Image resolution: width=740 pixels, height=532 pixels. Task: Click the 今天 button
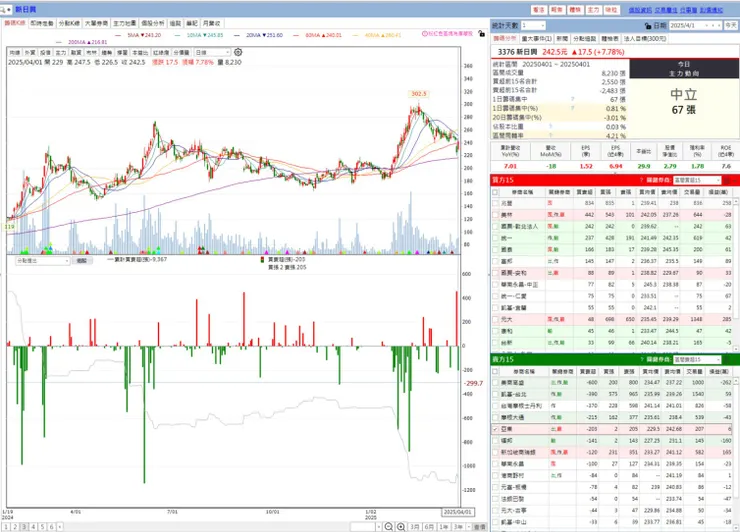pyautogui.click(x=731, y=25)
